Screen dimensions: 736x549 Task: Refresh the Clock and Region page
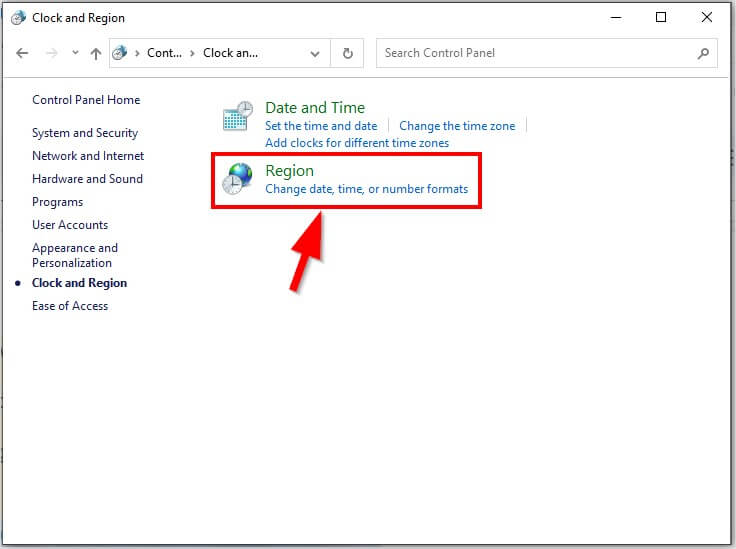pos(347,53)
